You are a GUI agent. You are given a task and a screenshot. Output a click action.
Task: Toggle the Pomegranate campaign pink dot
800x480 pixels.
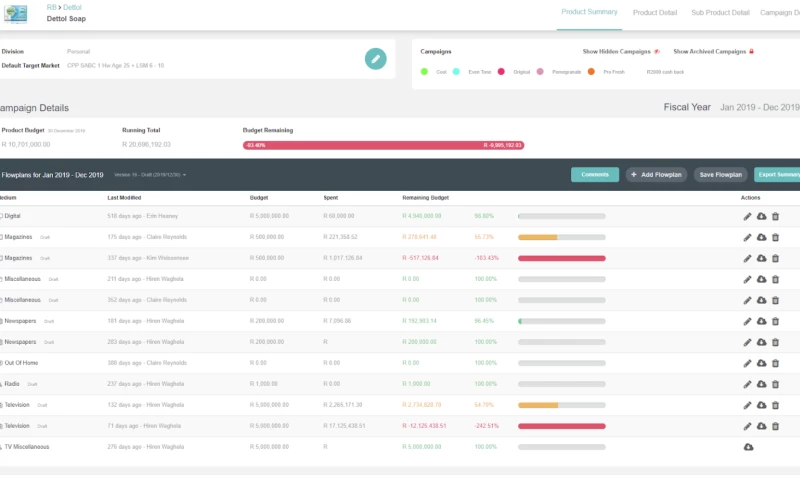pyautogui.click(x=540, y=71)
